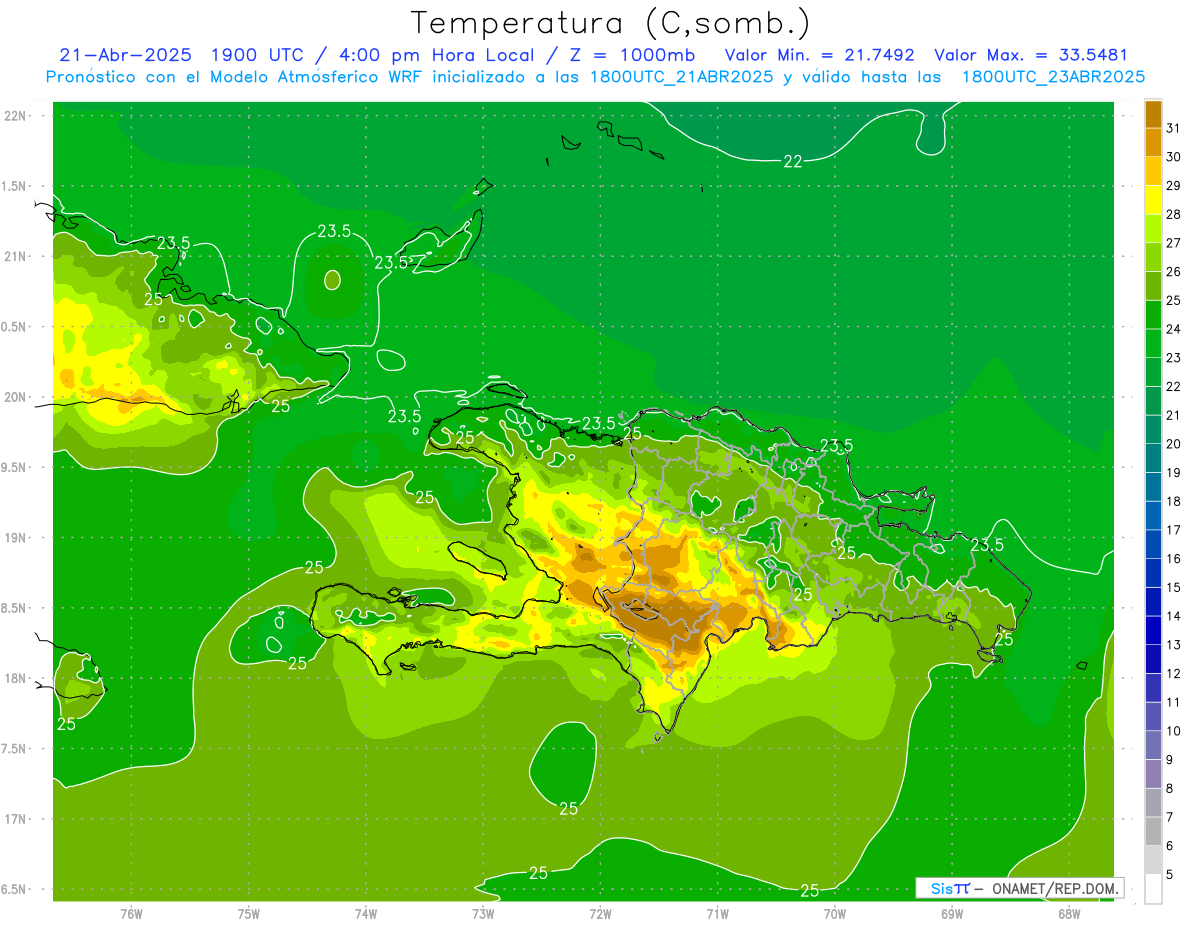
Task: Click the "23" color scale label
Action: 1173,358
